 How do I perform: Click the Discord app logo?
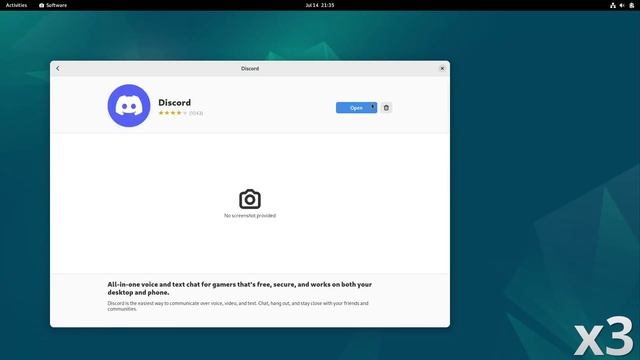[x=129, y=106]
